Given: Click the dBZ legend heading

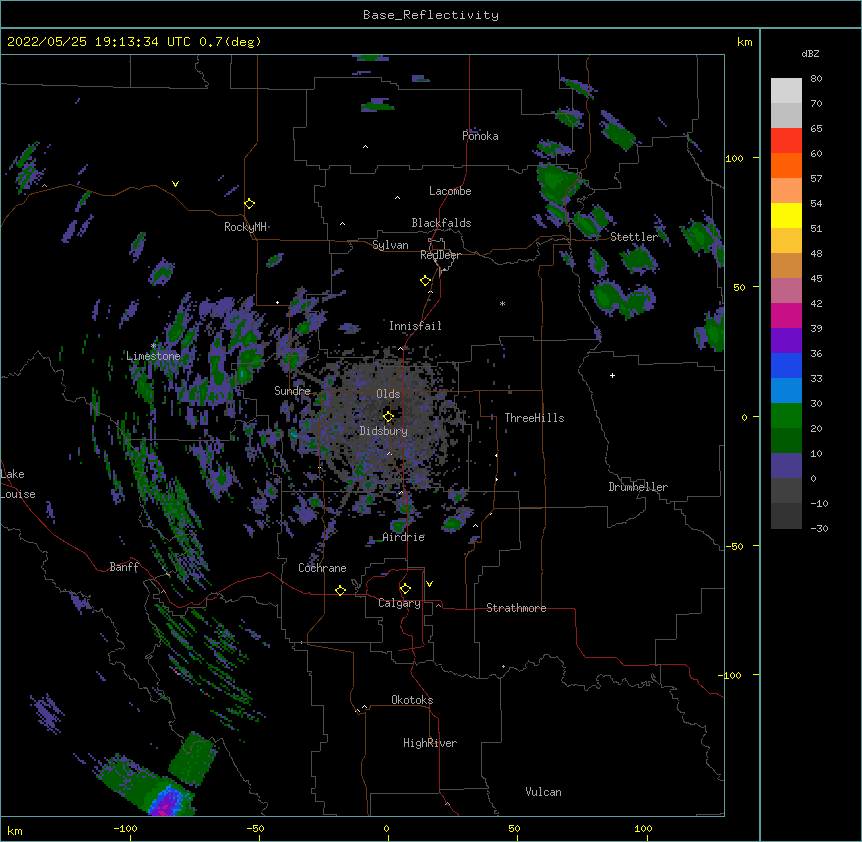Looking at the screenshot, I should coord(810,54).
